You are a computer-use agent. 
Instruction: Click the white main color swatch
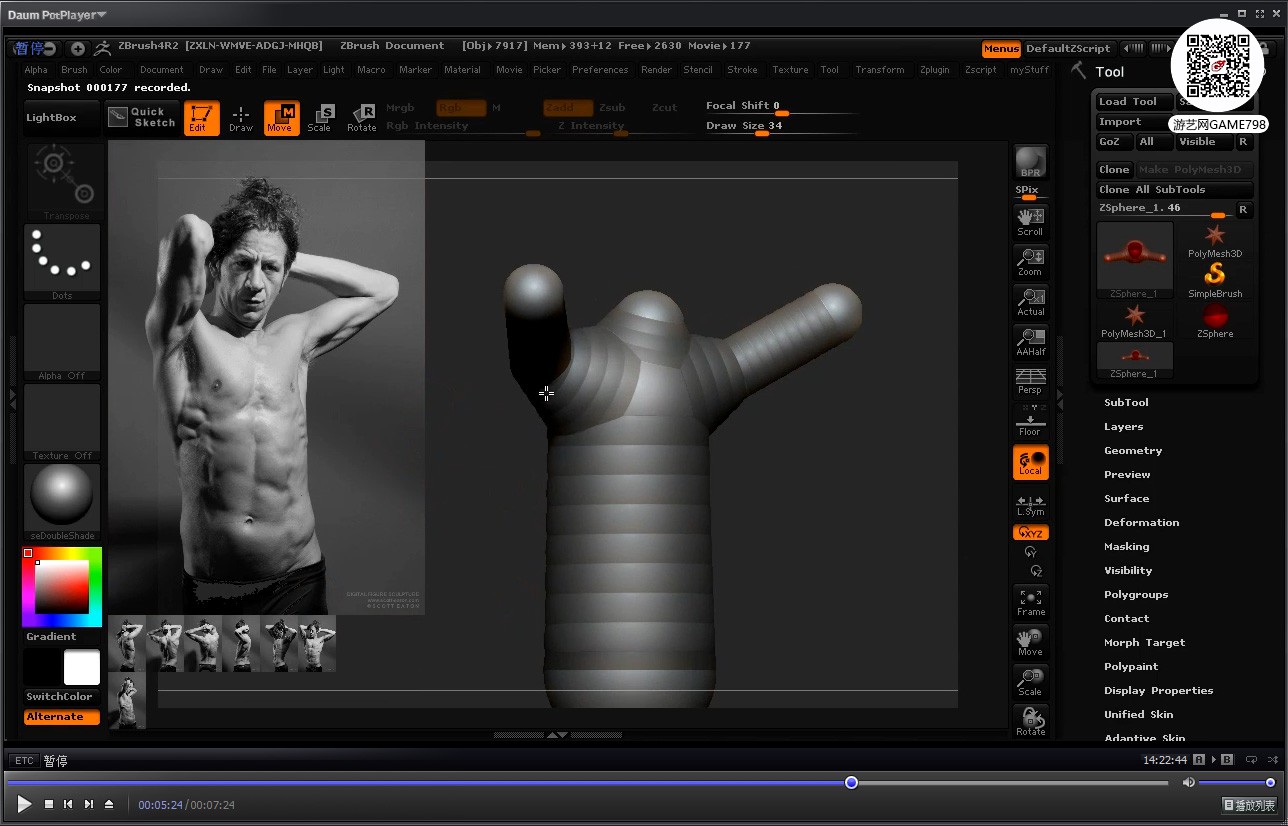click(82, 668)
